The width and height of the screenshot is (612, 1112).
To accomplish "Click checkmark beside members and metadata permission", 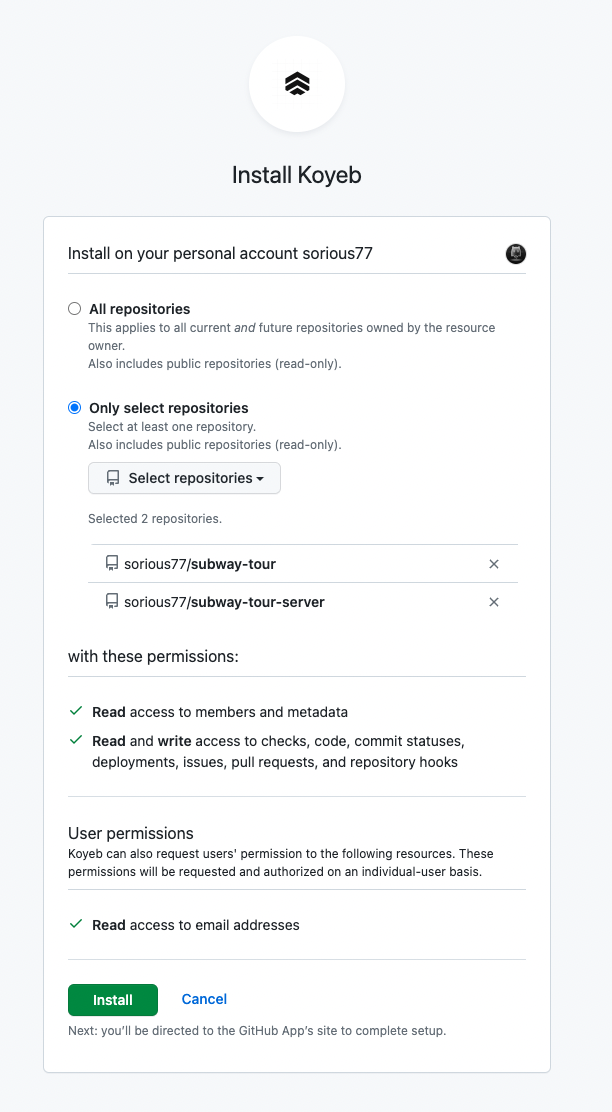I will click(x=76, y=712).
